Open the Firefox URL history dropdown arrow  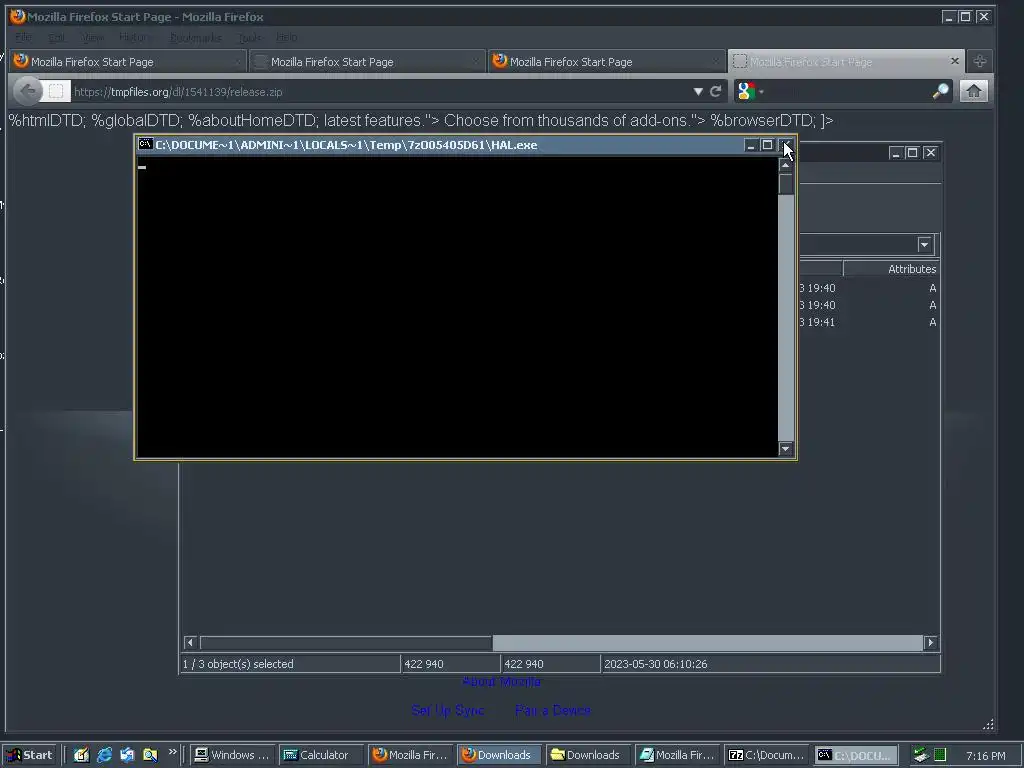coord(698,91)
